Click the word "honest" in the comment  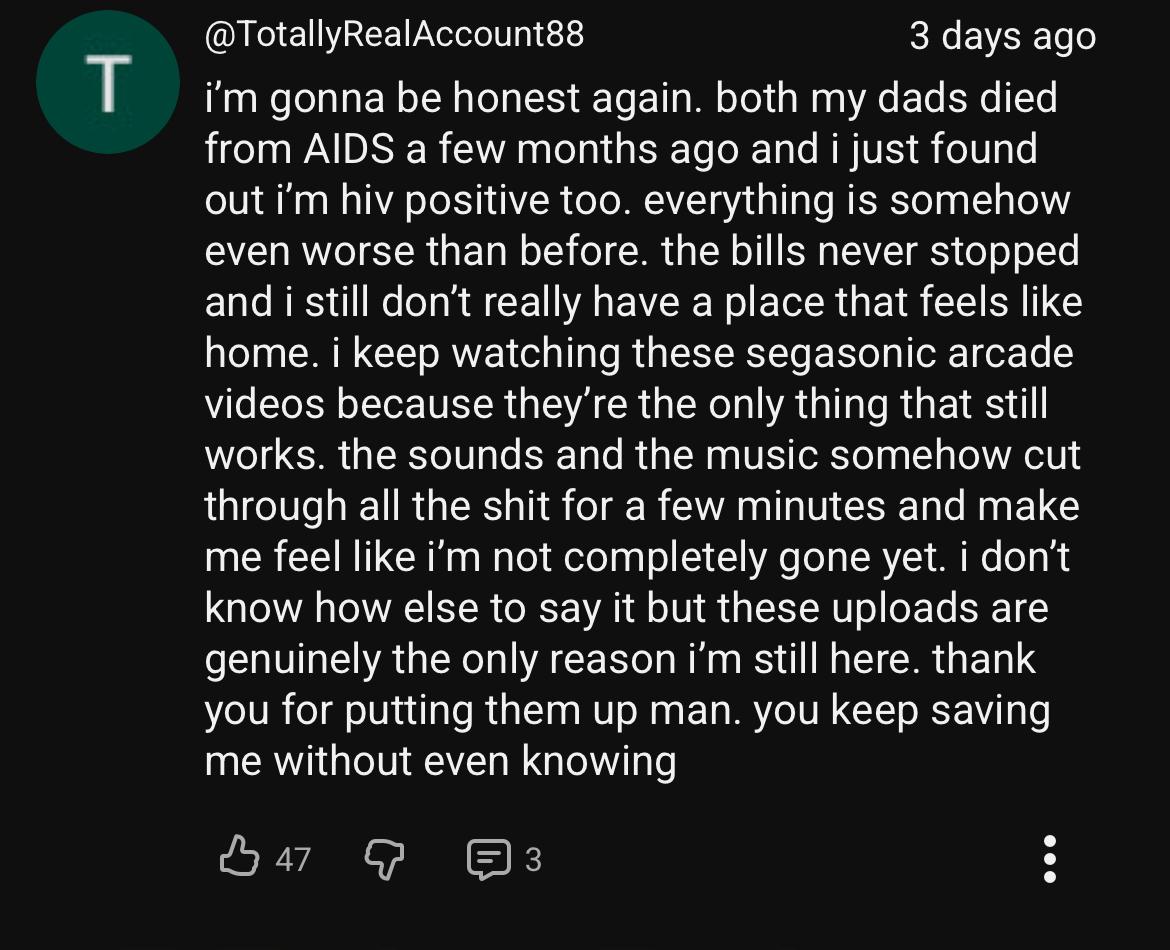(516, 98)
